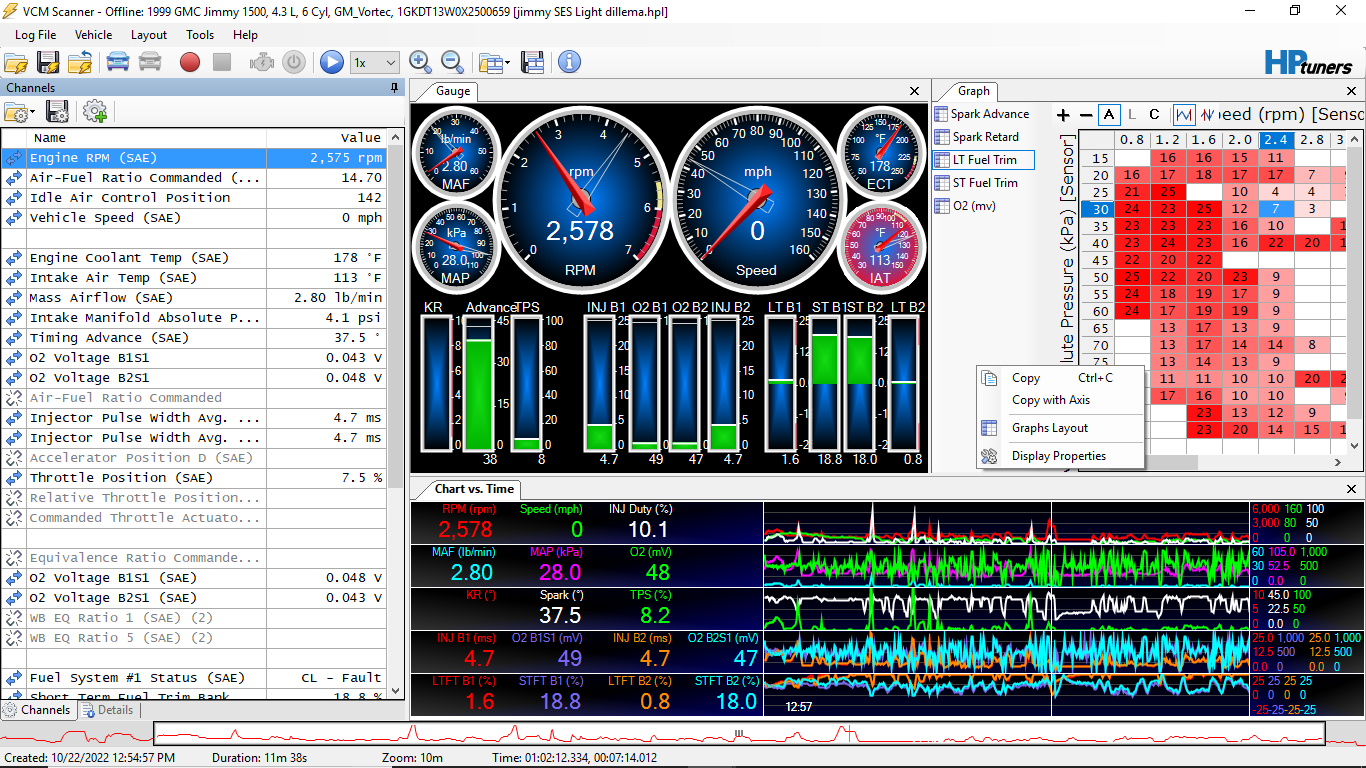1366x768 pixels.
Task: Expand the Open Channel Config dropdown arrow
Action: [x=33, y=112]
